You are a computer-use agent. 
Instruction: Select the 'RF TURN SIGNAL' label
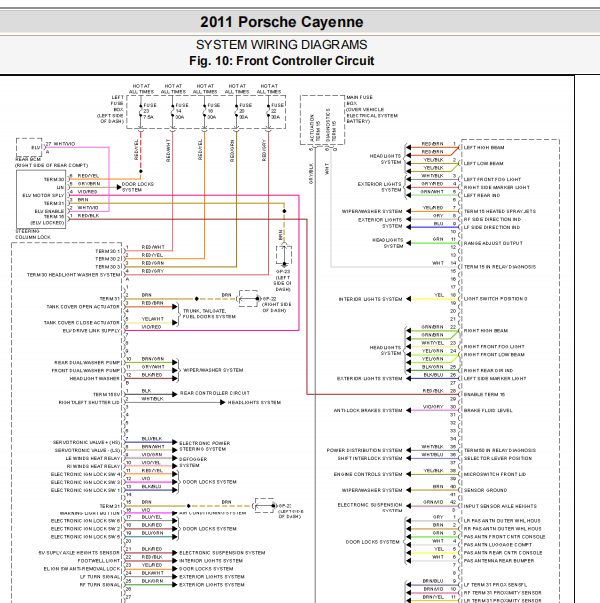100,585
